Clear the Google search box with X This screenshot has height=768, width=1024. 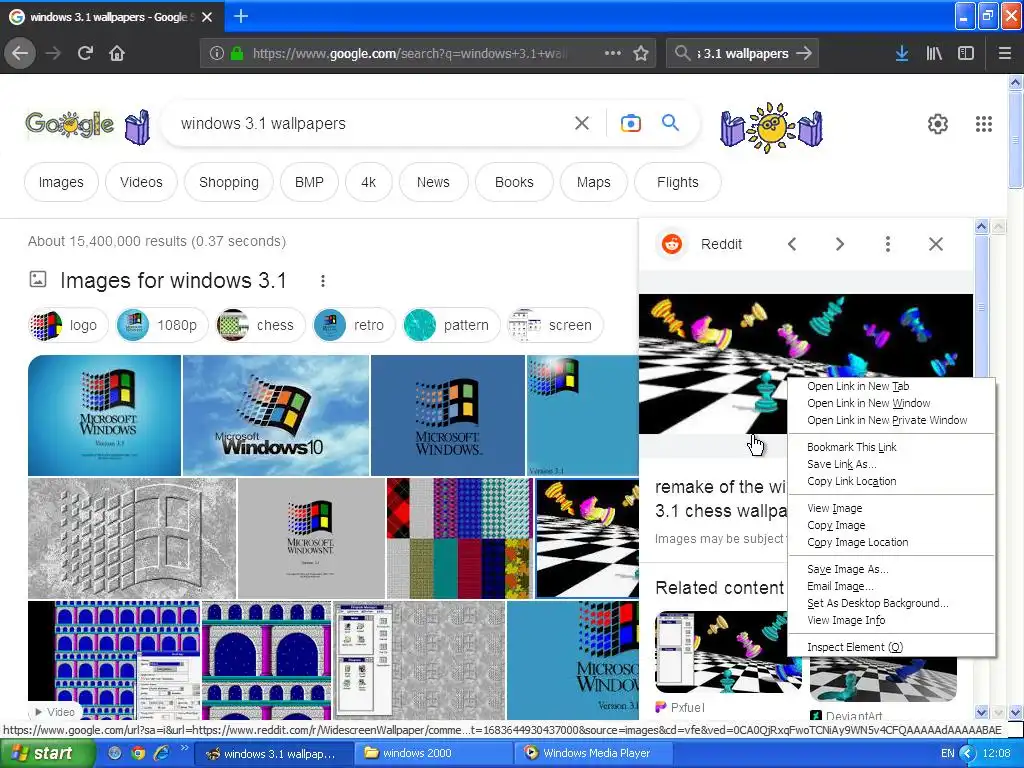pyautogui.click(x=582, y=123)
